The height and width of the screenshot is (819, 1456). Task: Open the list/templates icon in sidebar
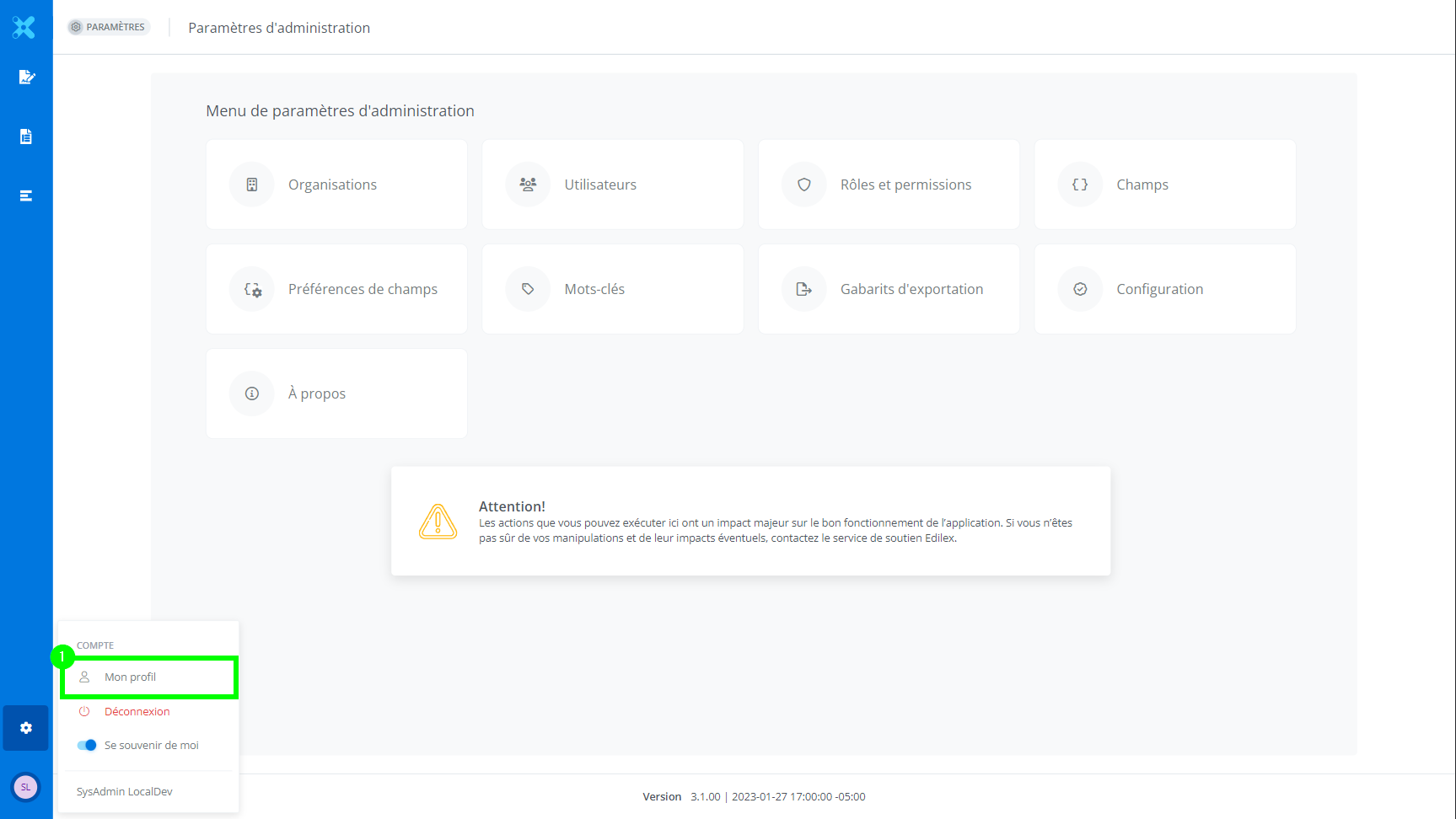26,195
